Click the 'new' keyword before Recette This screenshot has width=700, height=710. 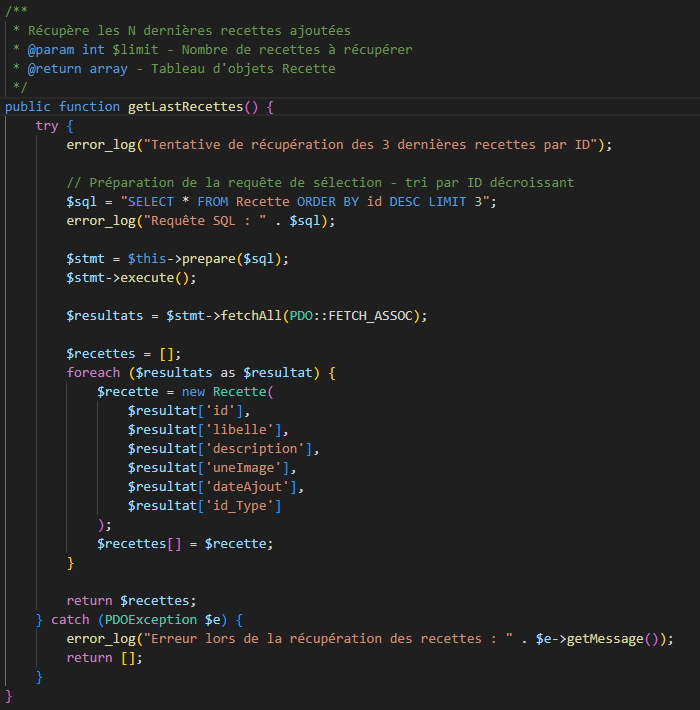pos(193,392)
